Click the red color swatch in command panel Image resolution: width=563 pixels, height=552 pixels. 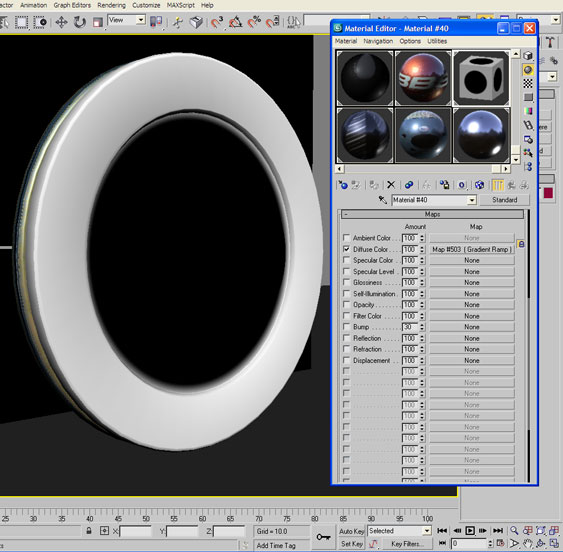click(x=548, y=193)
